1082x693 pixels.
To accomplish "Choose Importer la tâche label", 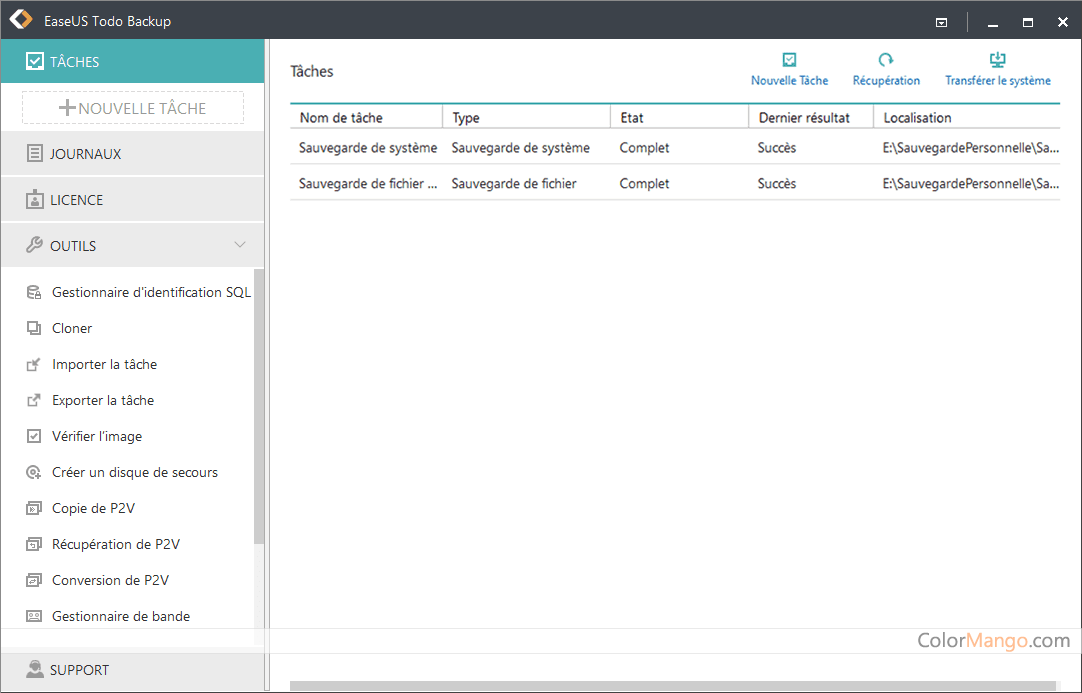I will (x=104, y=364).
